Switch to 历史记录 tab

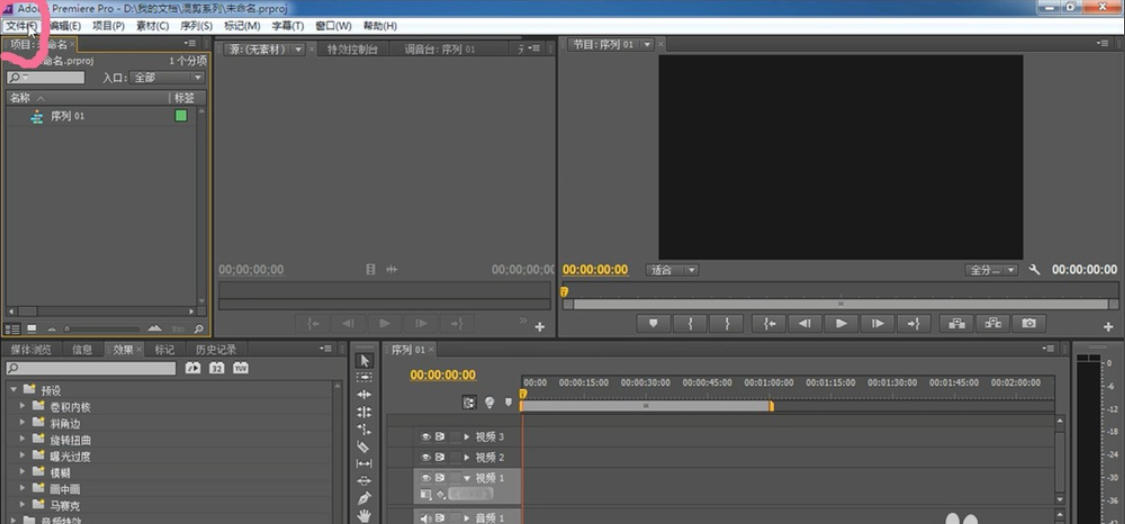click(x=216, y=350)
